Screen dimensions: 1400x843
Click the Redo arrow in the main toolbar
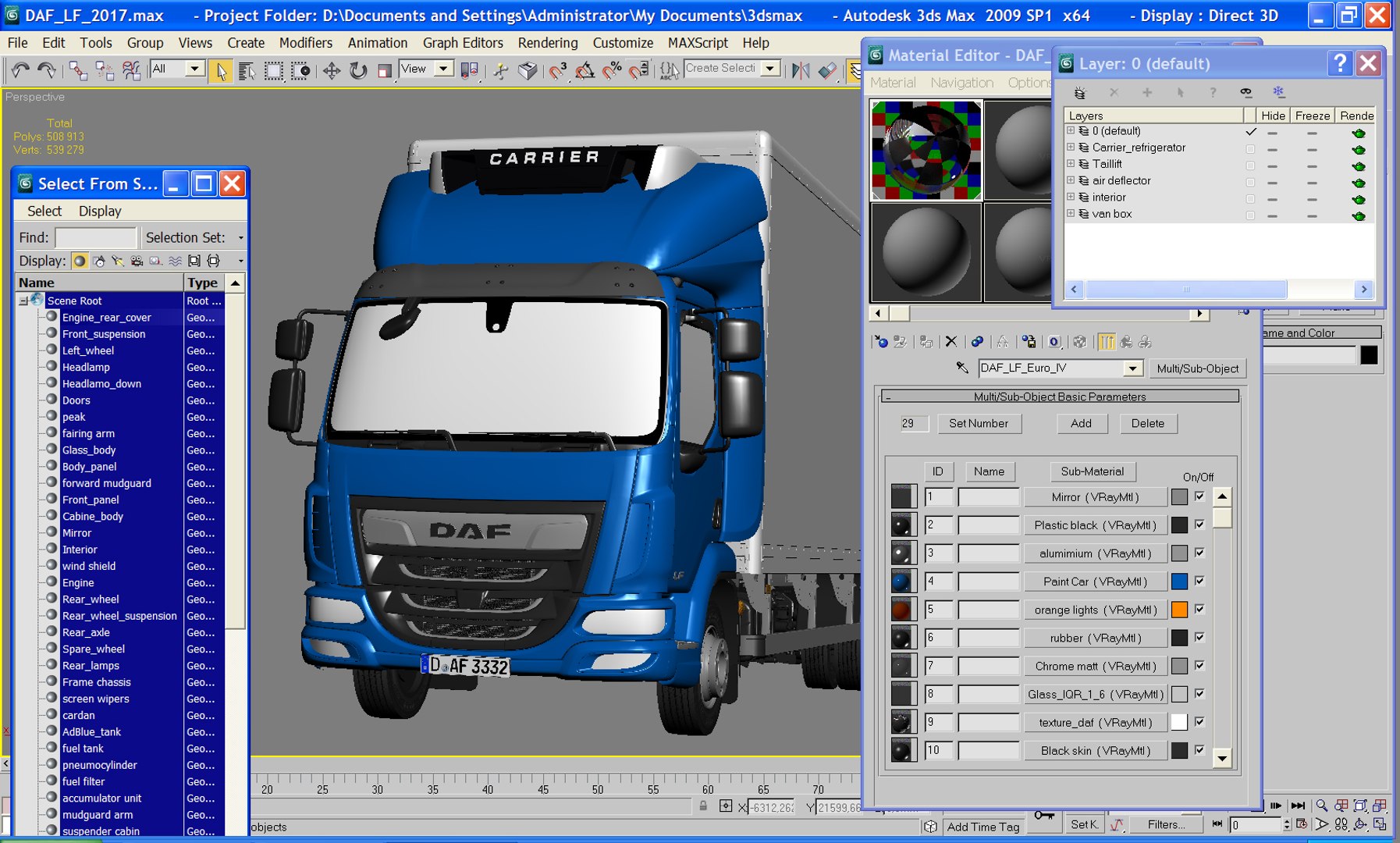point(46,70)
